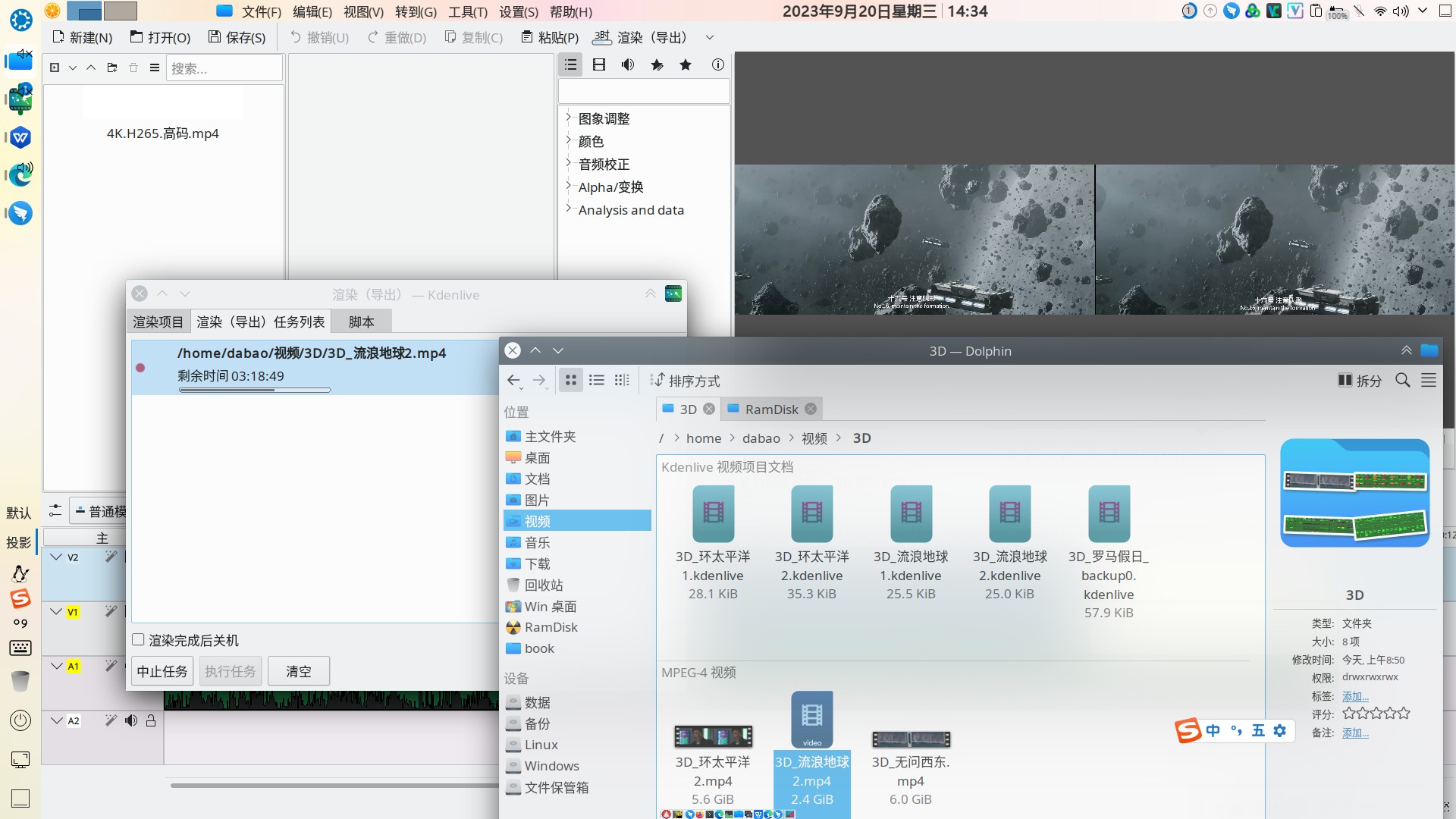Click render job progress bar
1456x819 pixels.
[x=255, y=390]
